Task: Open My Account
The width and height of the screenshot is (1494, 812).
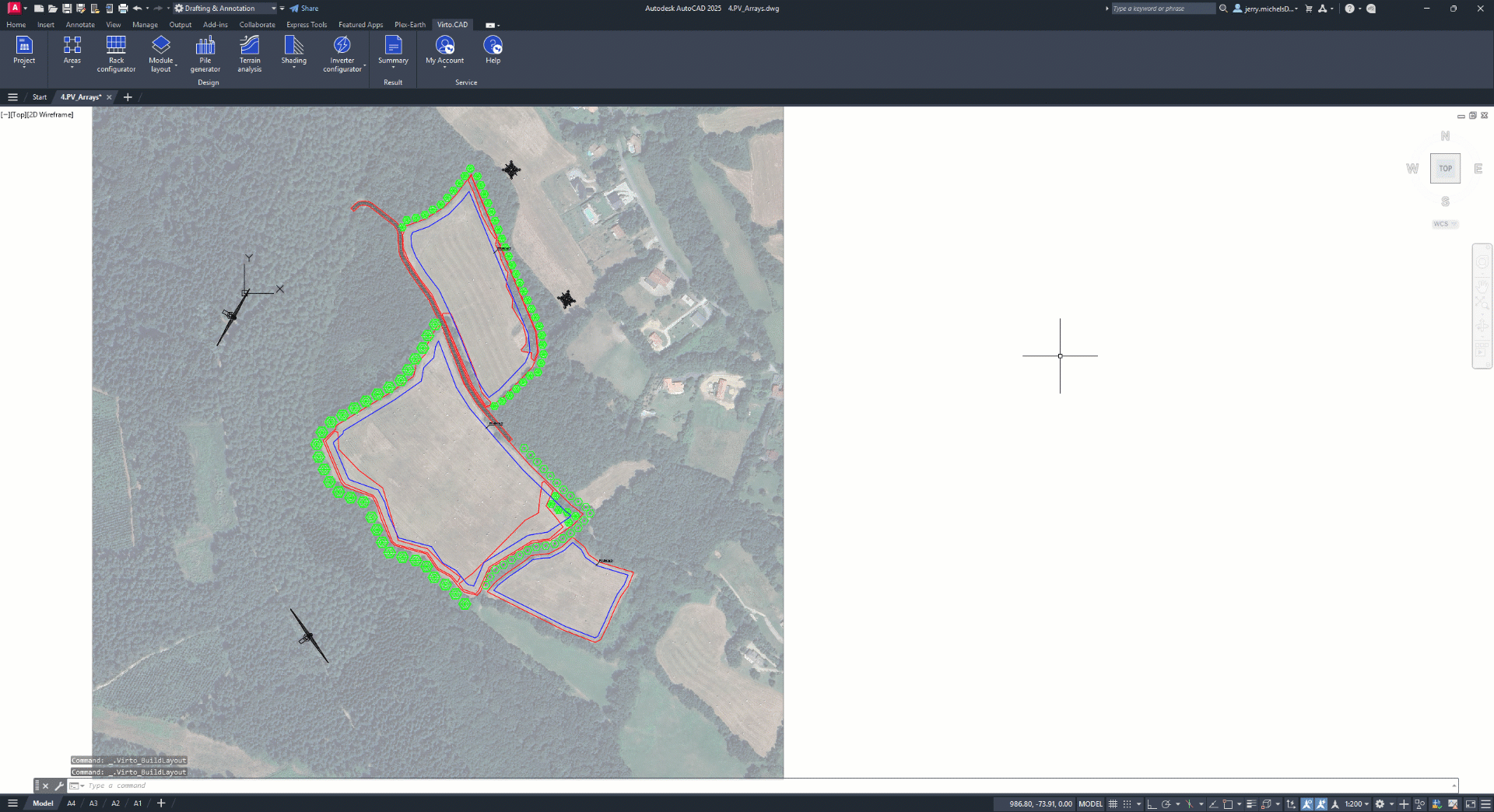Action: 445,51
